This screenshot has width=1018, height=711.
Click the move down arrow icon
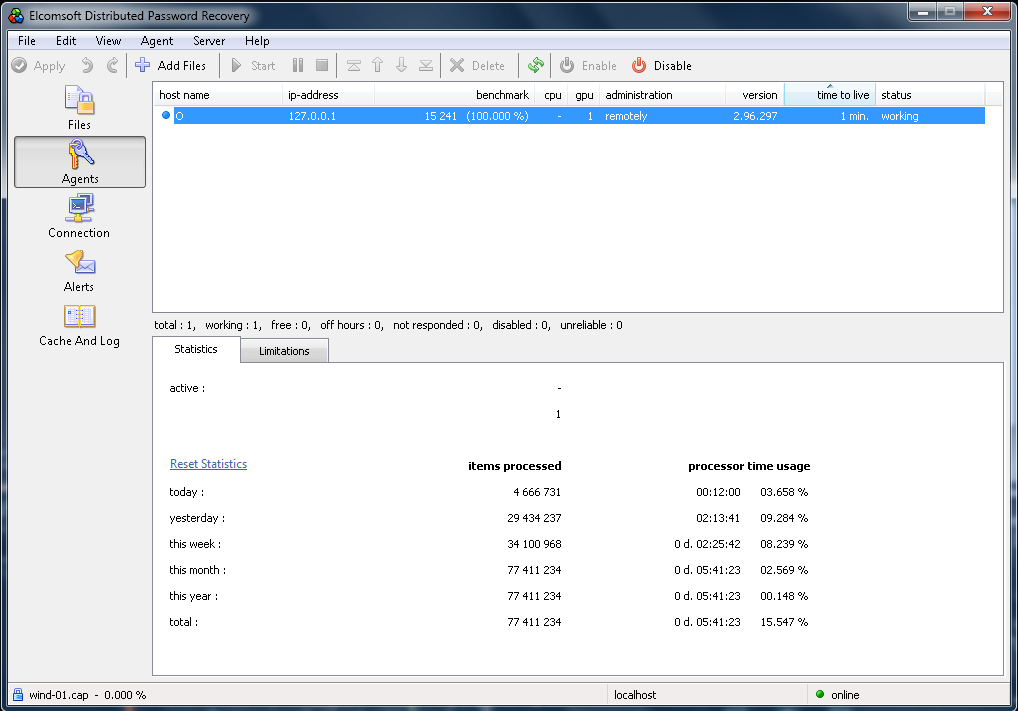(402, 66)
